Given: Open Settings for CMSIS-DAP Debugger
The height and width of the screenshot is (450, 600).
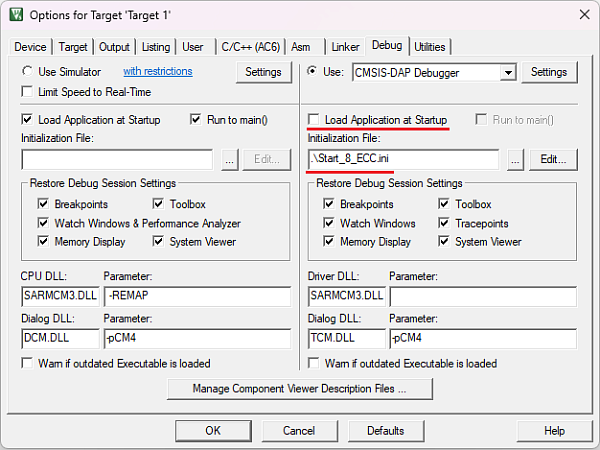Looking at the screenshot, I should point(548,72).
